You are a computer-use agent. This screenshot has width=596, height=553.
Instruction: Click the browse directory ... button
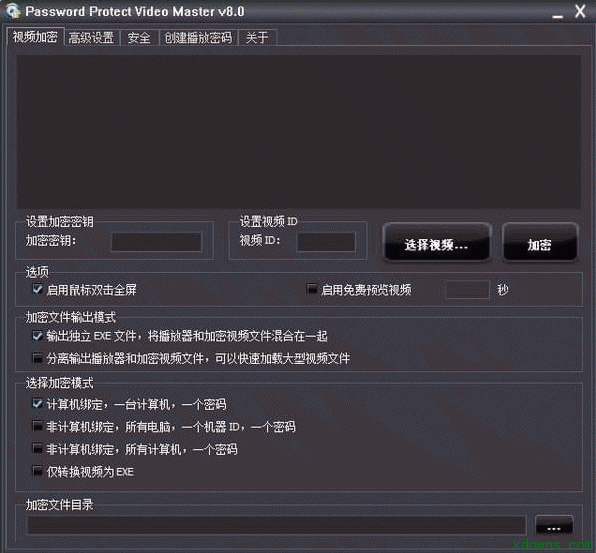click(x=554, y=525)
